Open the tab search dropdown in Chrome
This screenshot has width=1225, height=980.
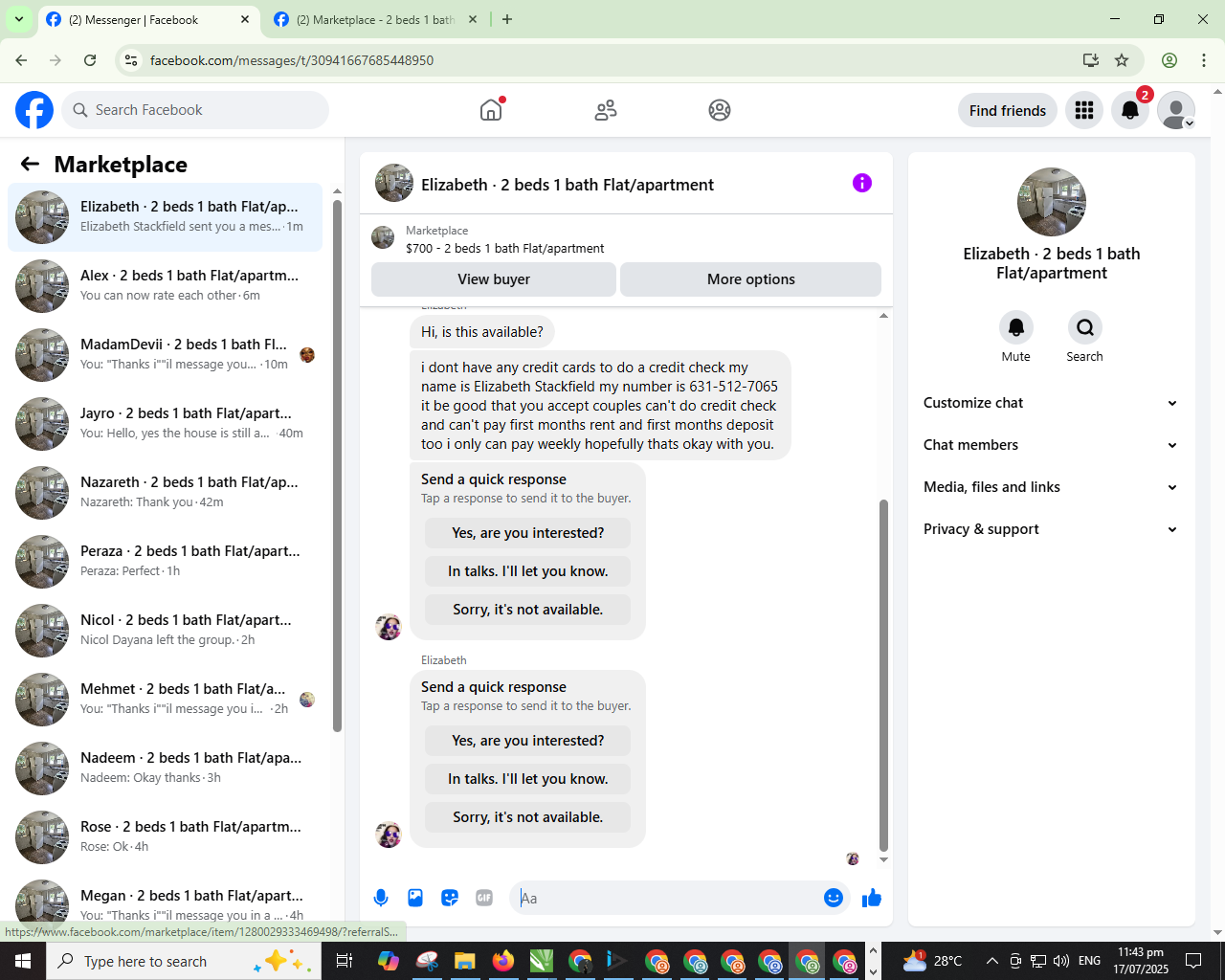[x=18, y=19]
